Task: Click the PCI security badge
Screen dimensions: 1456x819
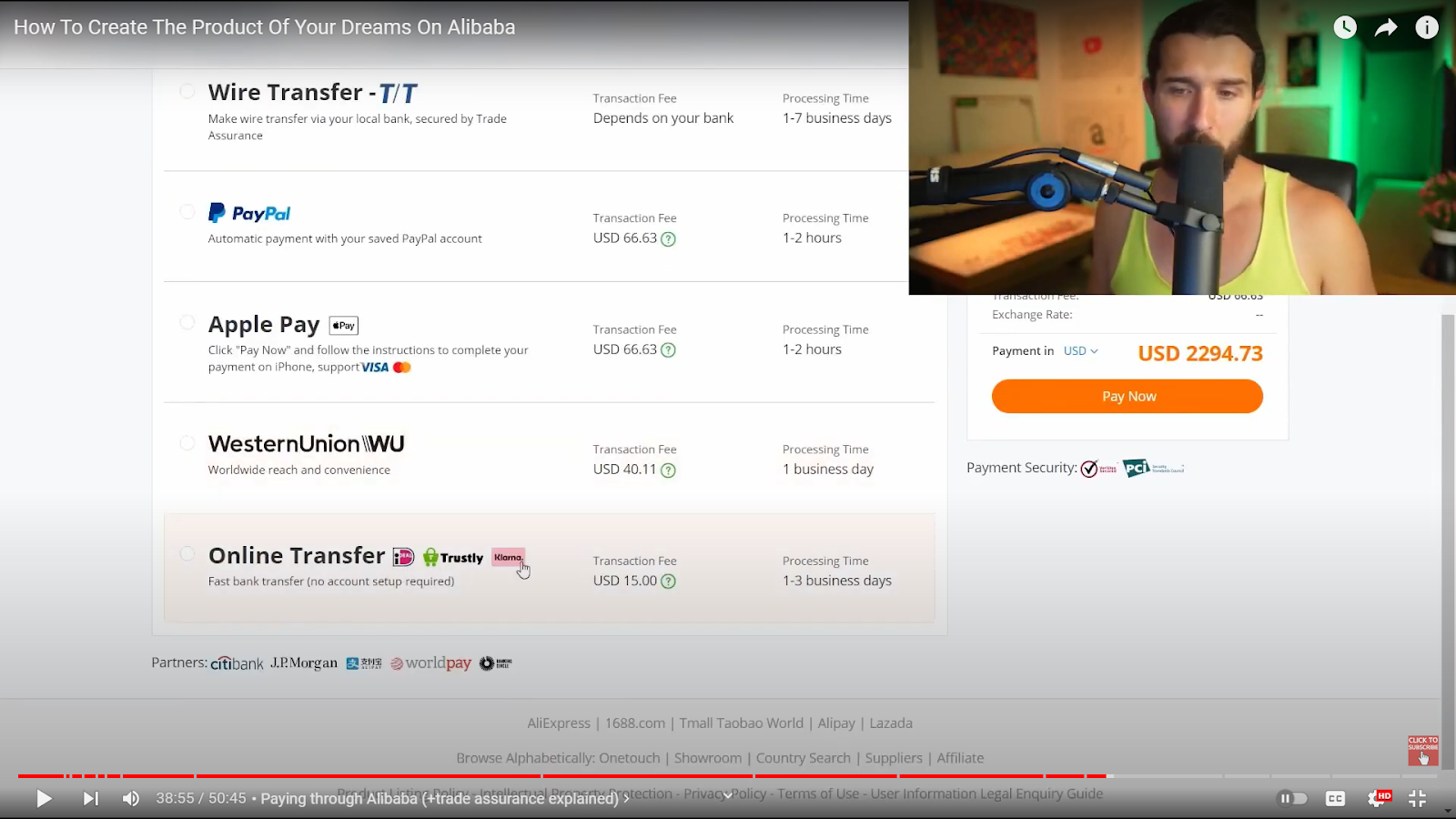Action: [1153, 469]
